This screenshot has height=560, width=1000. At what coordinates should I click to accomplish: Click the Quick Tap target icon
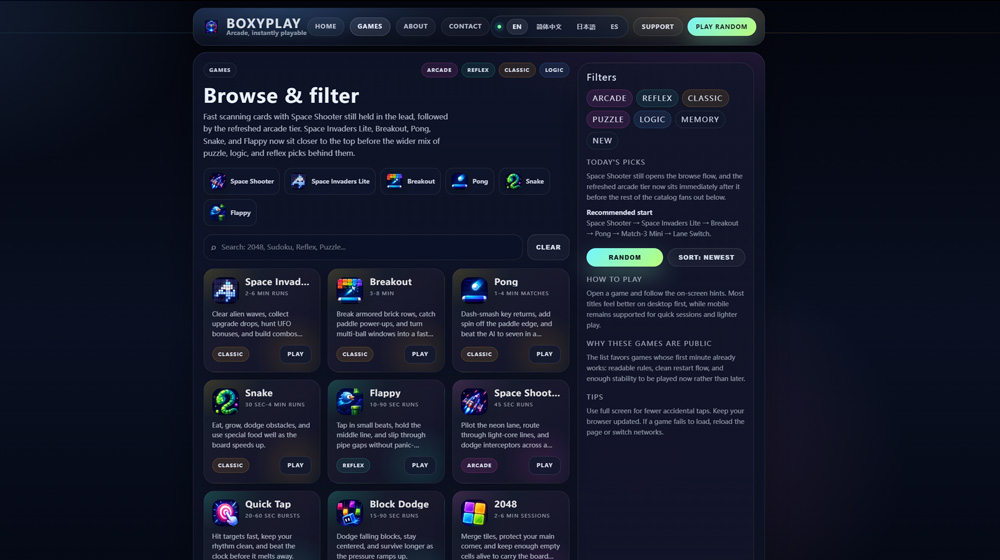[x=225, y=512]
